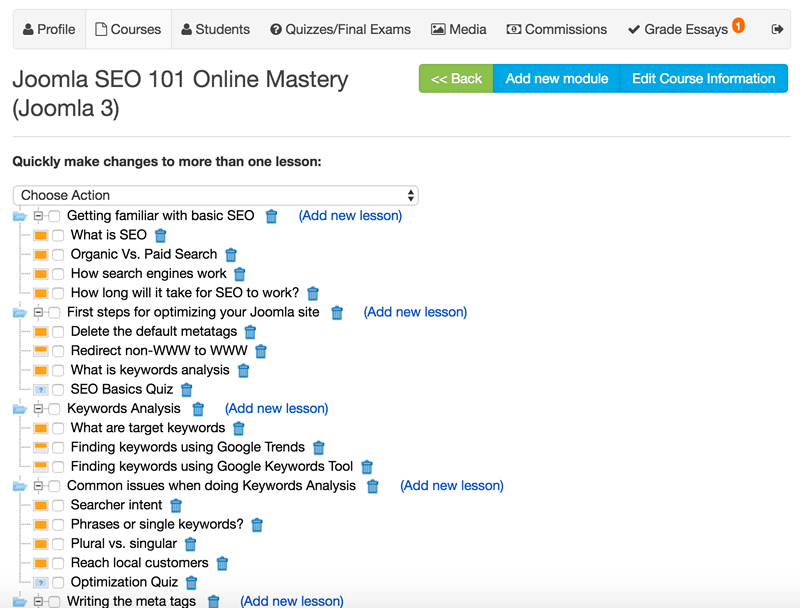Trash the 'First steps for optimizing your Joomla site' module
This screenshot has width=800, height=608.
tap(337, 313)
